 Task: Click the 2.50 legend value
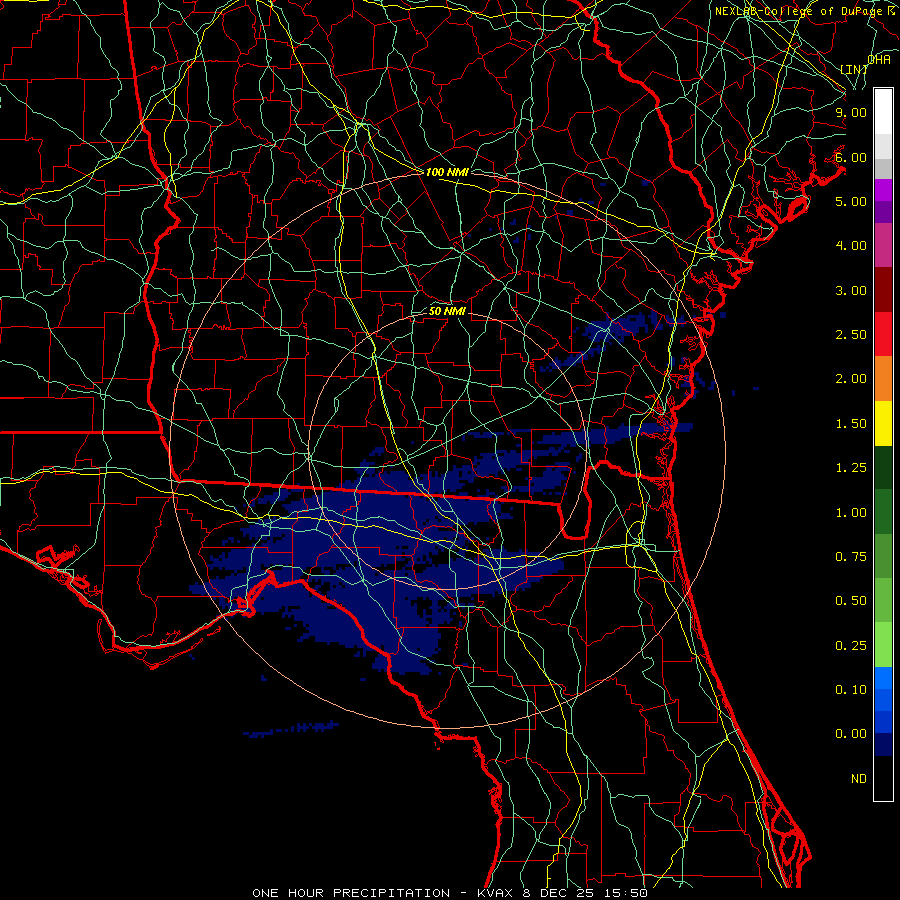851,335
